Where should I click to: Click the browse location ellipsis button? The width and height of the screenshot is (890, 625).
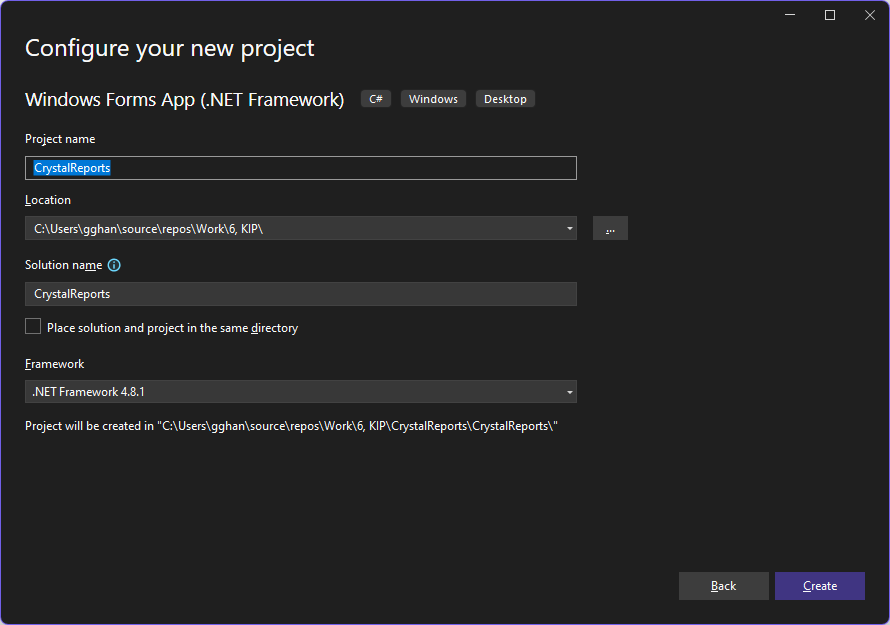click(610, 229)
